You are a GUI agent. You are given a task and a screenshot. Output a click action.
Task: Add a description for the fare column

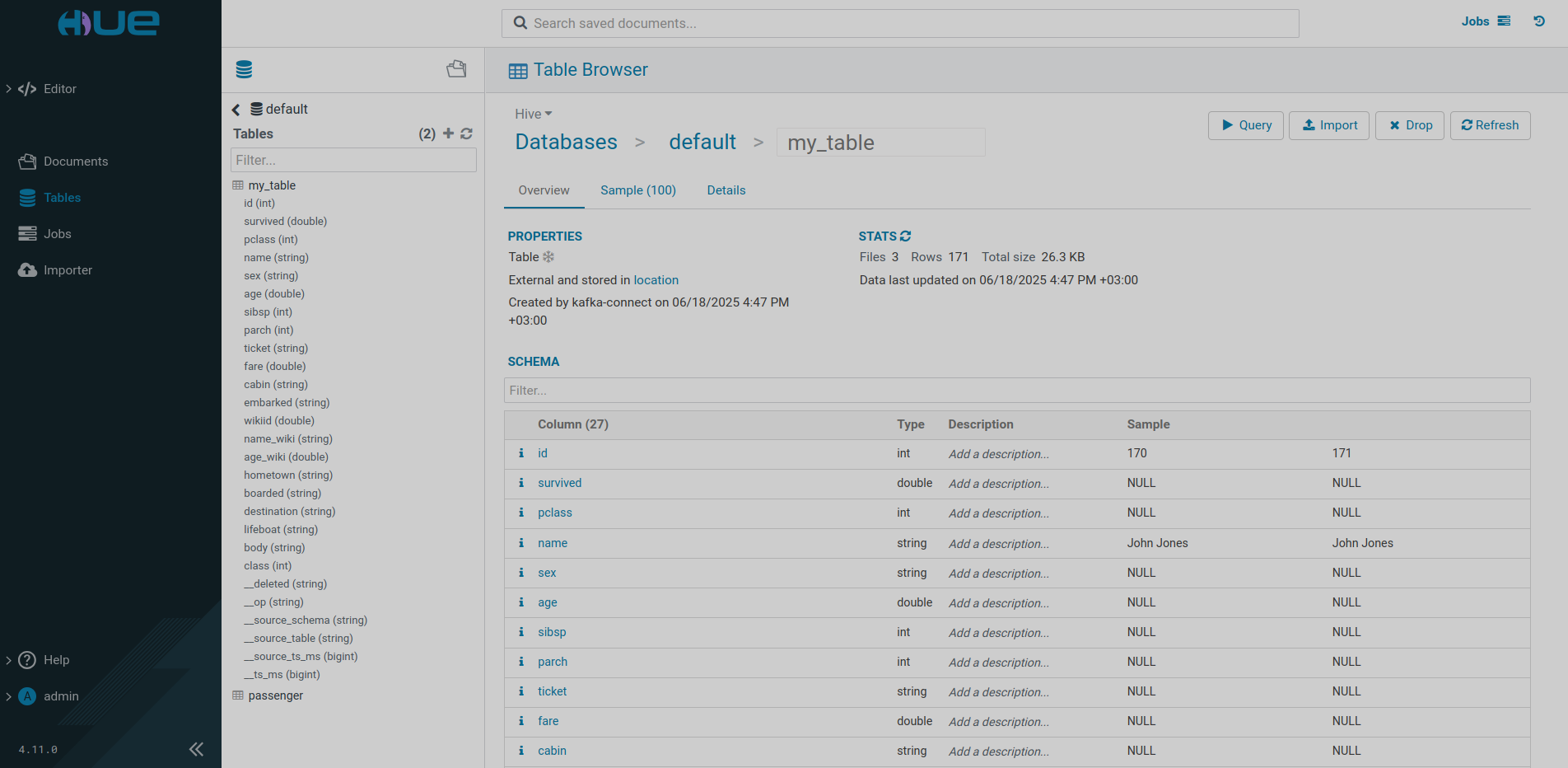[998, 722]
